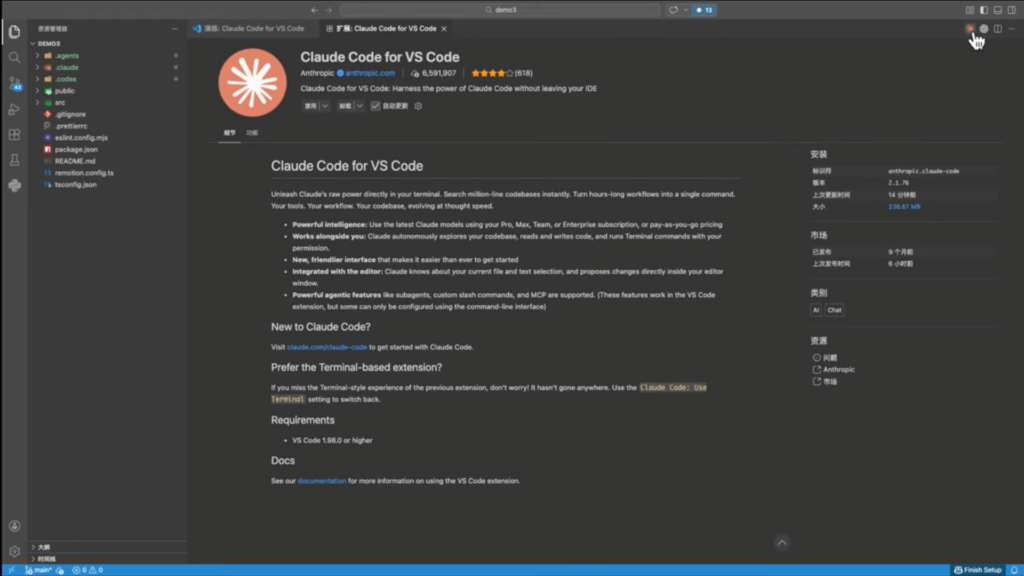Select the Details tab of extension
The height and width of the screenshot is (576, 1024).
point(230,133)
